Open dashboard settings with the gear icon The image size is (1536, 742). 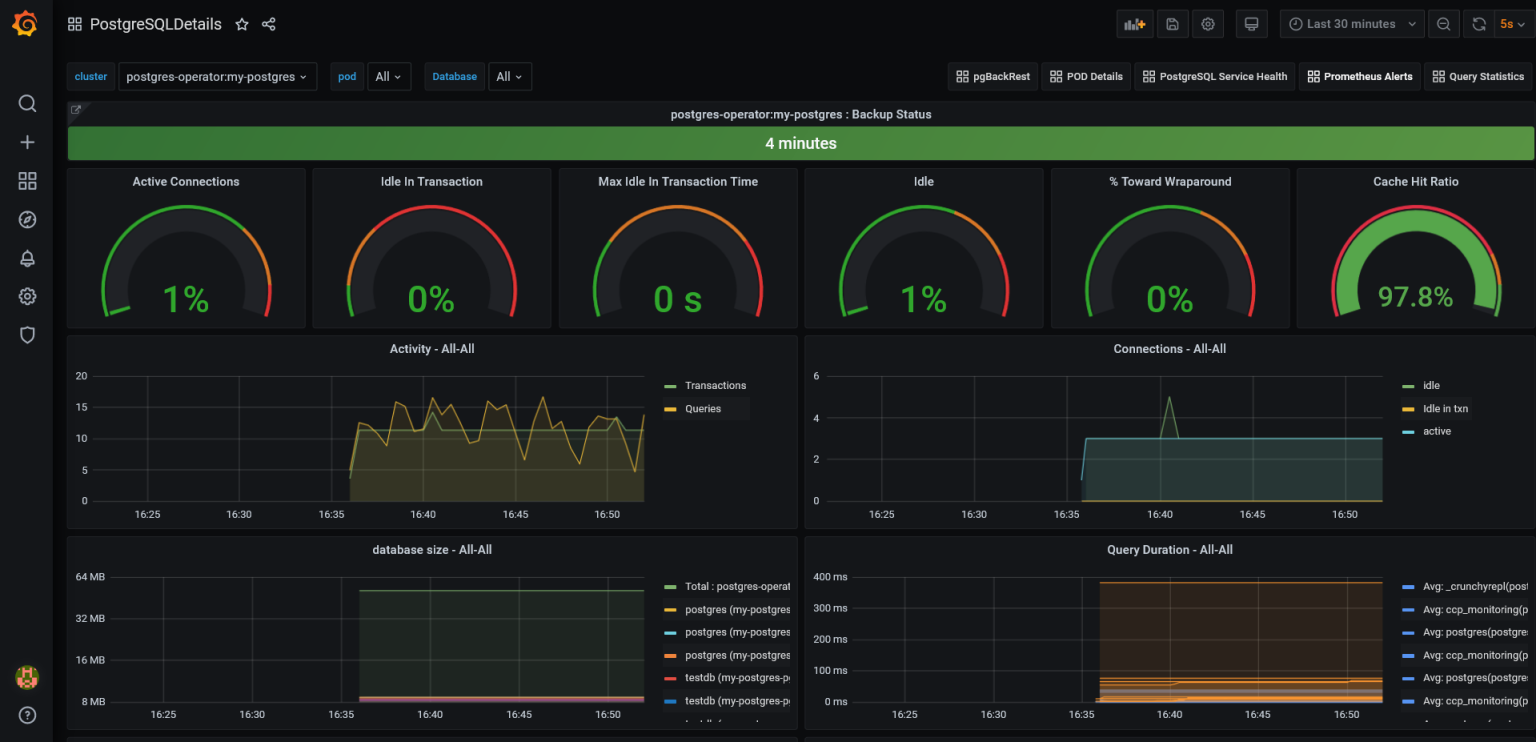pos(1207,23)
